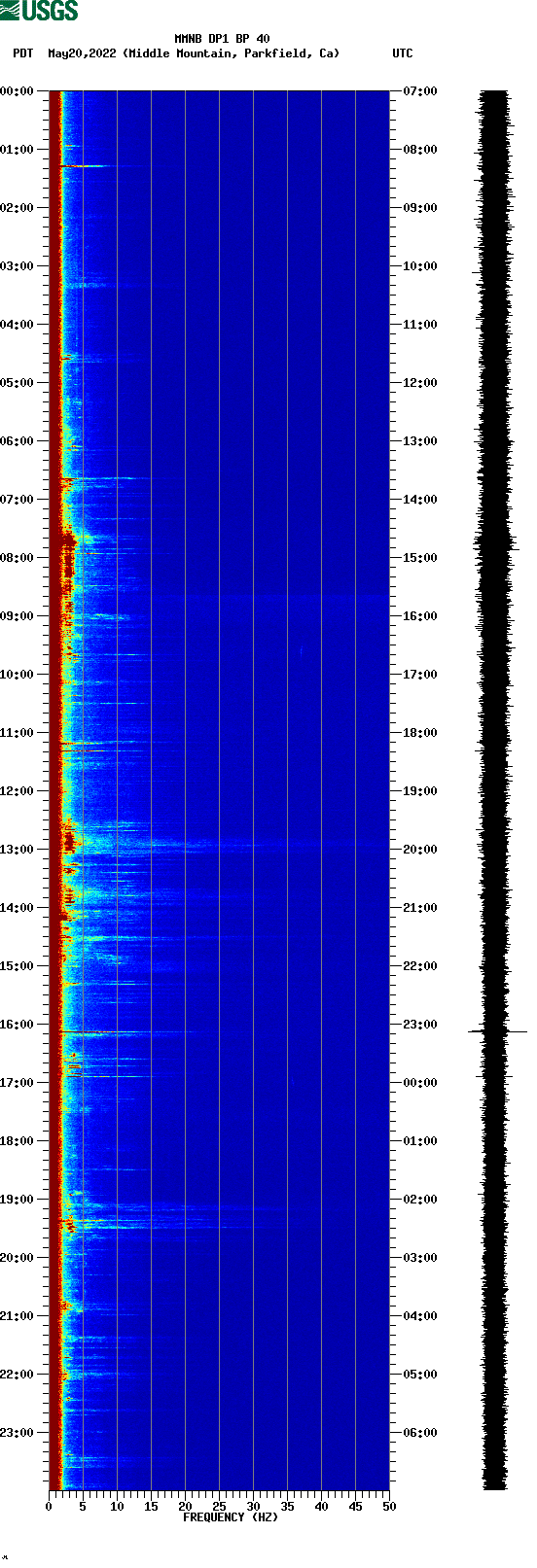The height and width of the screenshot is (1568, 537).
Task: Click the '40' frequency tick label
Action: click(x=321, y=1507)
